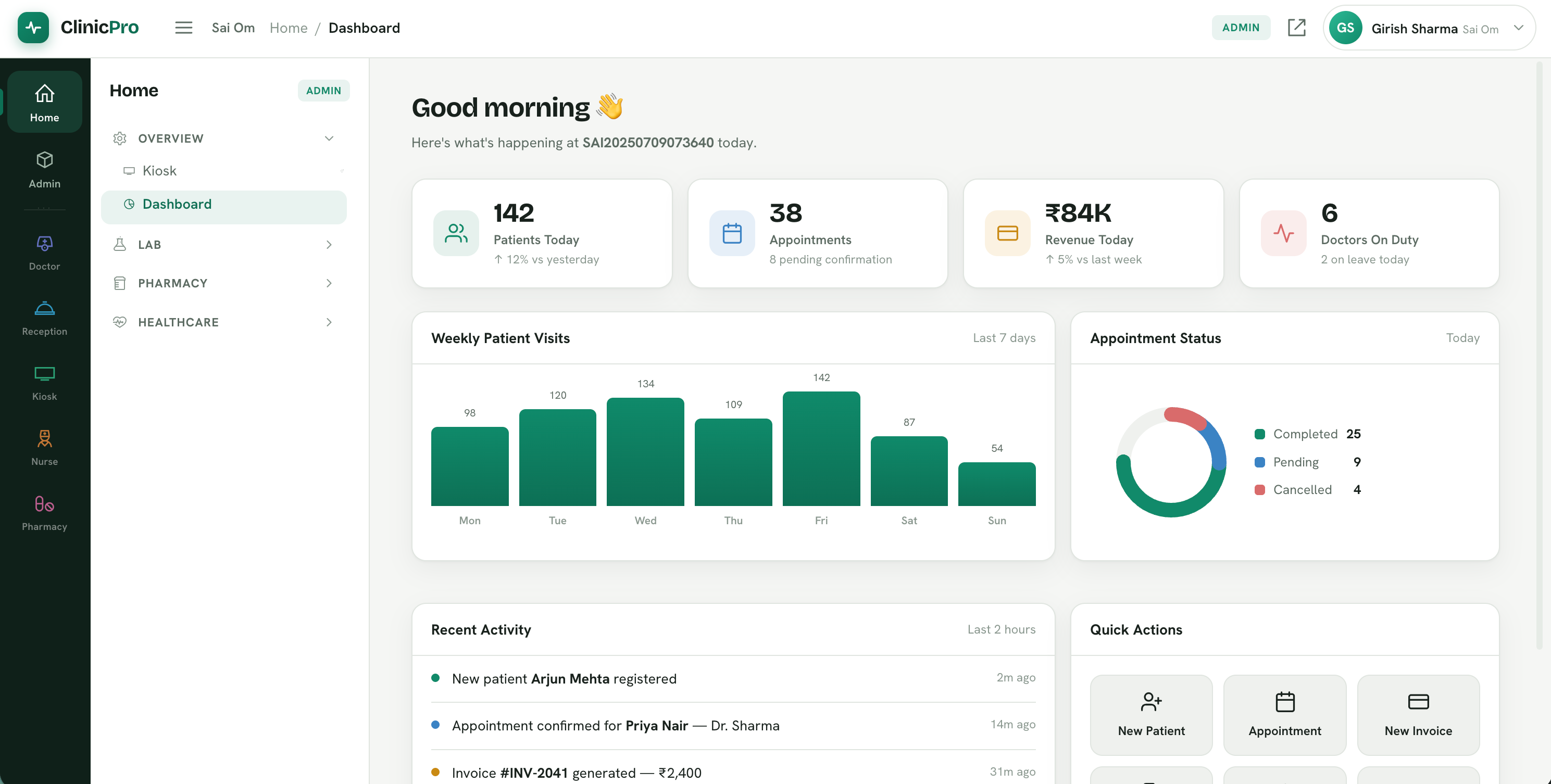1551x784 pixels.
Task: Click the Priya Nair appointment activity row
Action: [733, 726]
